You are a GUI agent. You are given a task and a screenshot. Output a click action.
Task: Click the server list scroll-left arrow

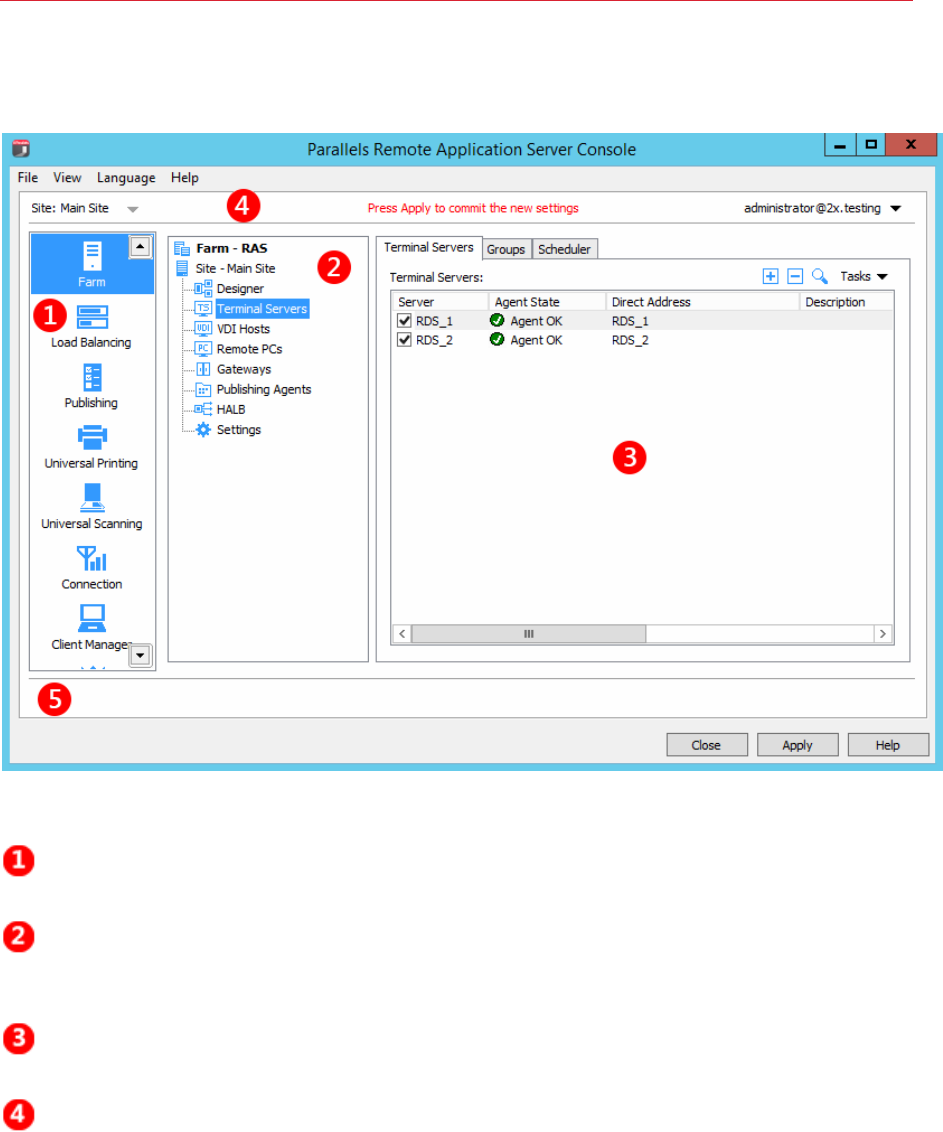coord(402,634)
